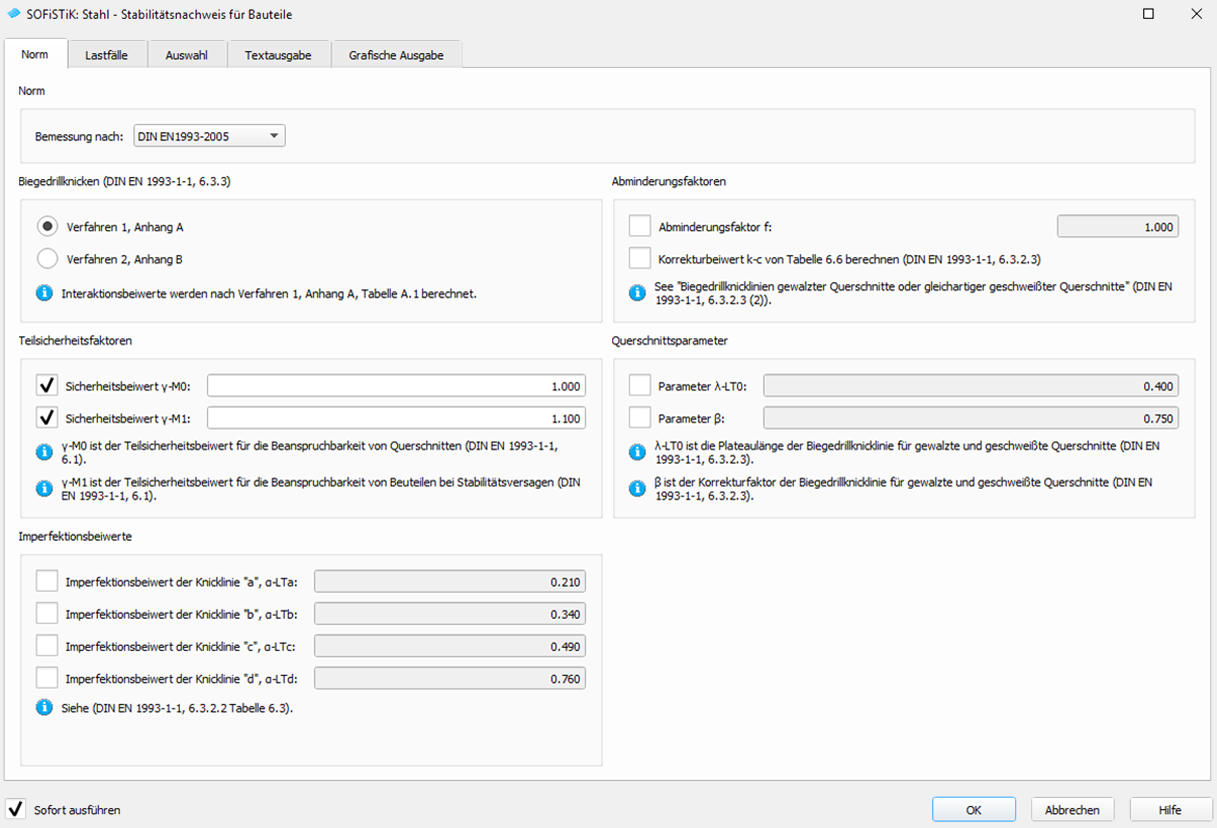Click Parameter β value field 0.750
This screenshot has height=828, width=1217.
(970, 418)
